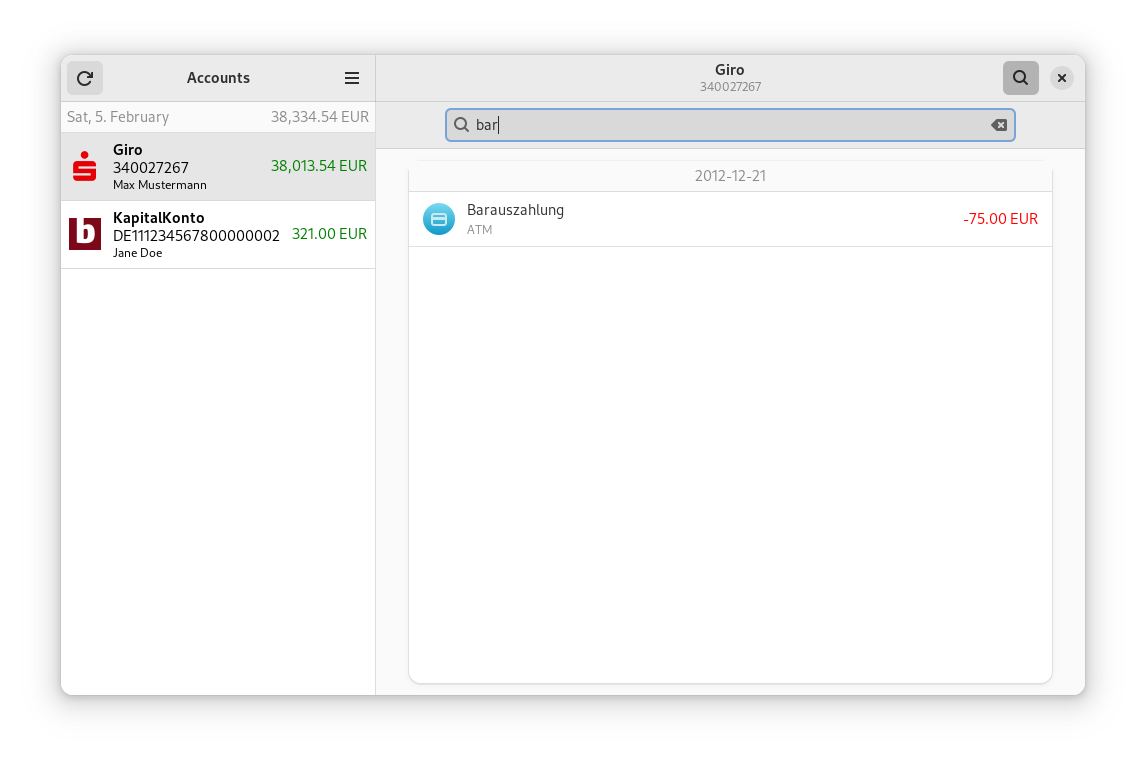The width and height of the screenshot is (1146, 762).
Task: Click the red Sparkasse bank logo
Action: [85, 166]
